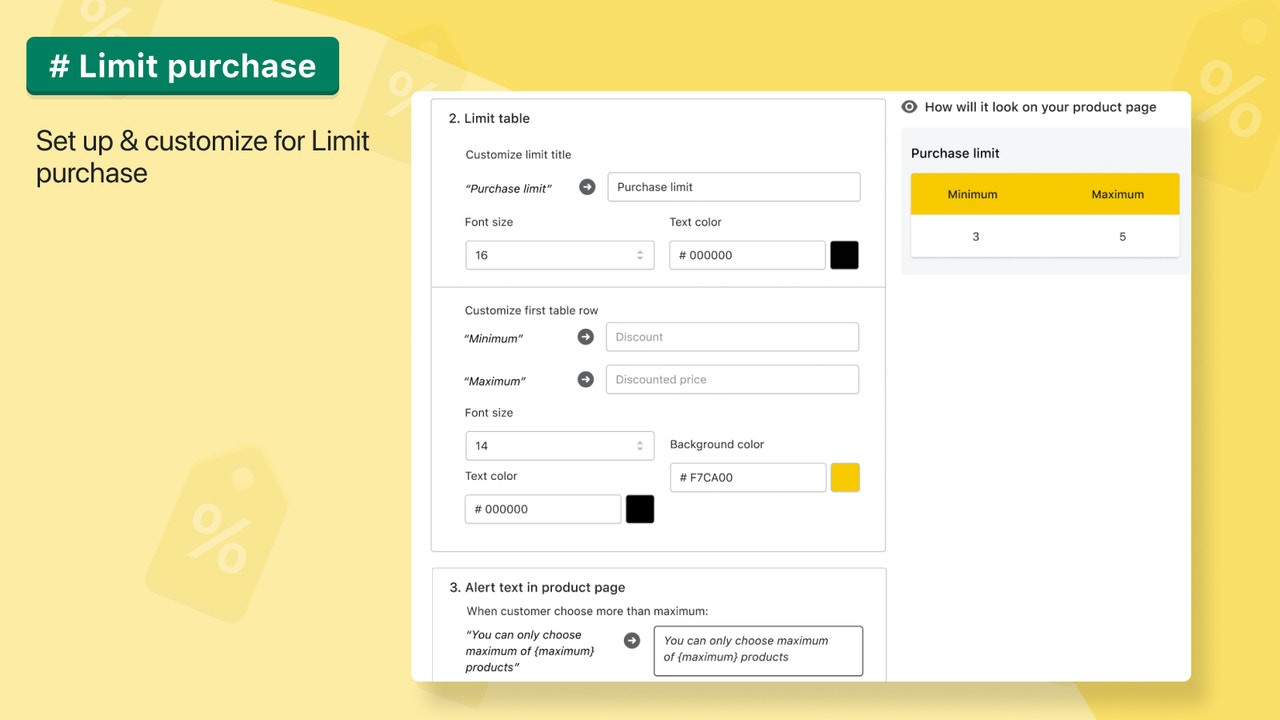Screen dimensions: 1280x720
Task: Click the "Maximum" column header in the preview
Action: tap(1117, 193)
